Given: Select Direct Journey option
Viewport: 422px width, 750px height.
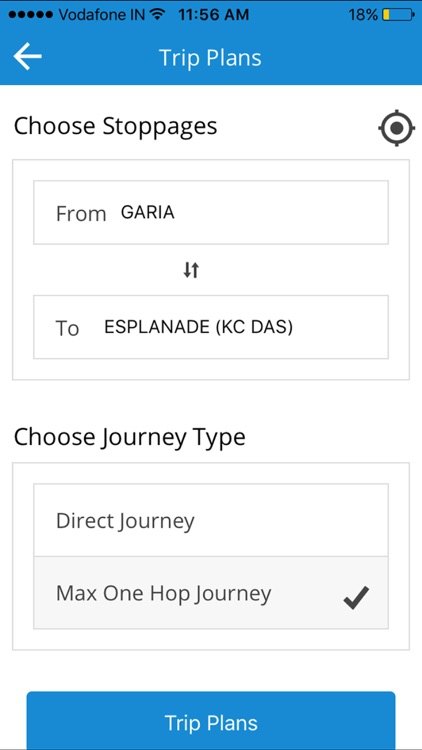Looking at the screenshot, I should click(x=211, y=520).
